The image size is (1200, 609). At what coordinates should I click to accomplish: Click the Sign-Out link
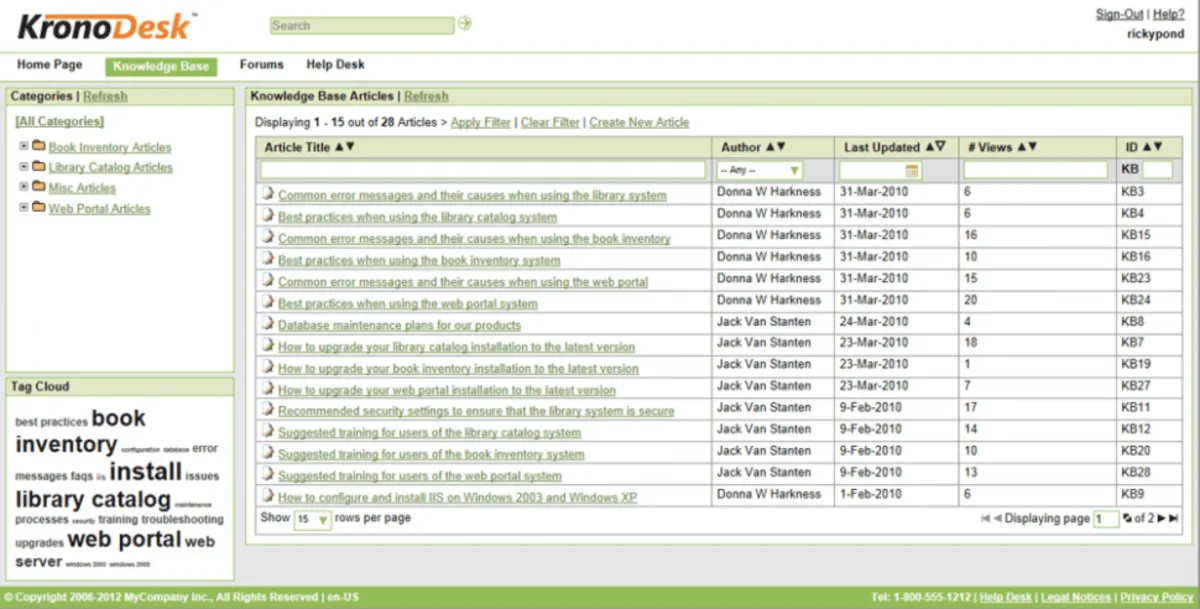coord(1120,14)
